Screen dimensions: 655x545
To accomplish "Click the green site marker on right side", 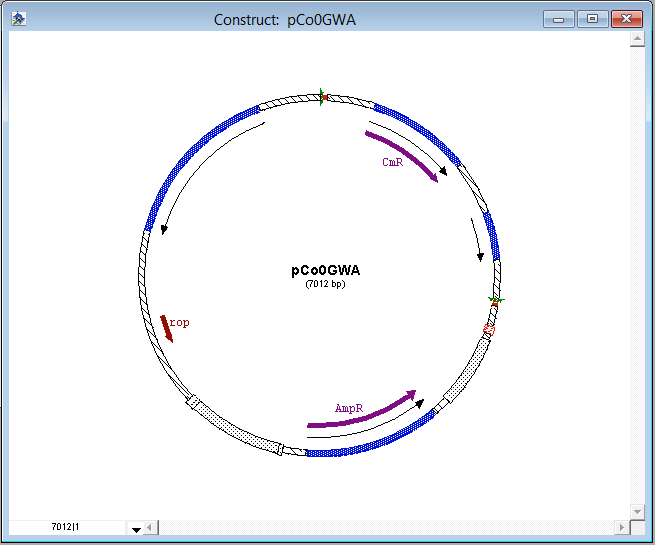I will pos(496,301).
